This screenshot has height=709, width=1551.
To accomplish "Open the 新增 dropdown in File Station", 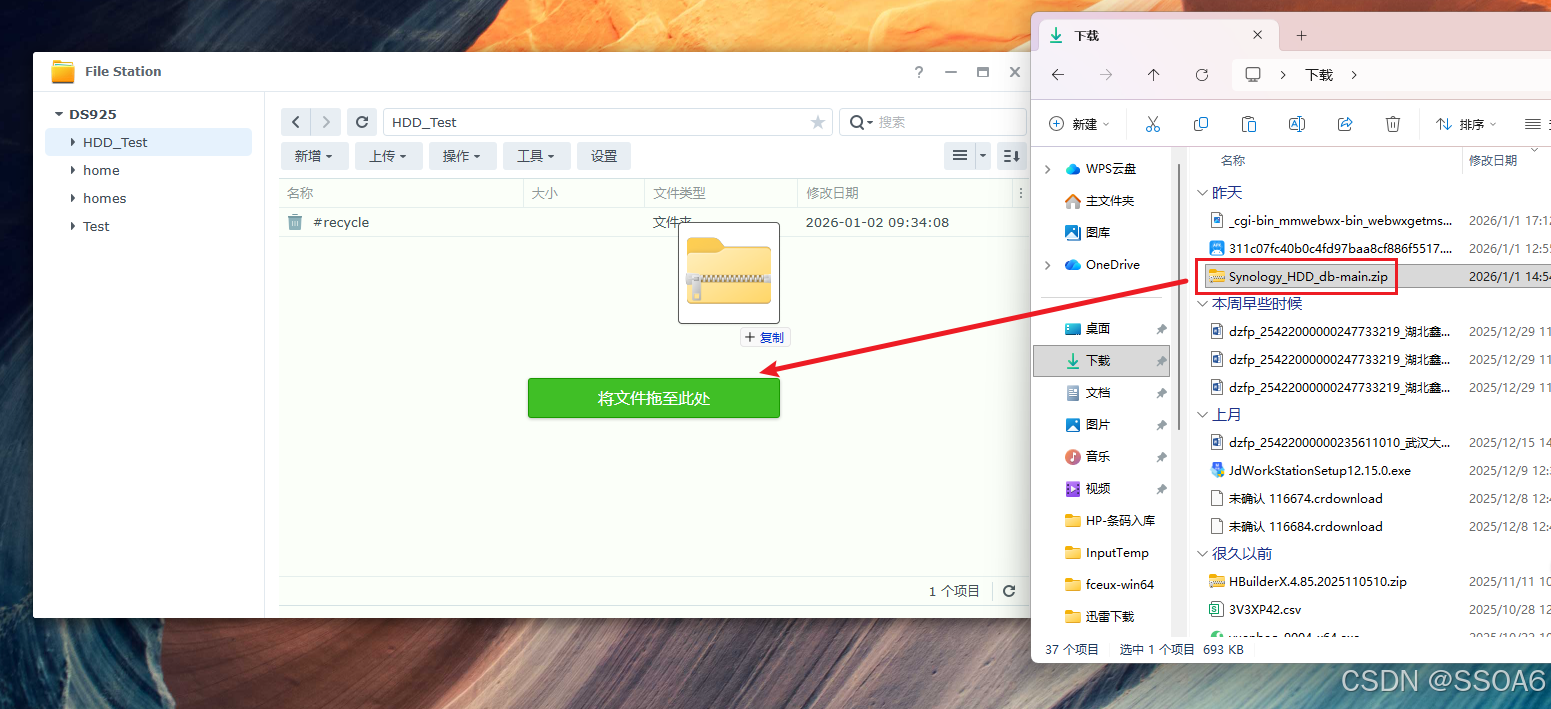I will coord(314,156).
